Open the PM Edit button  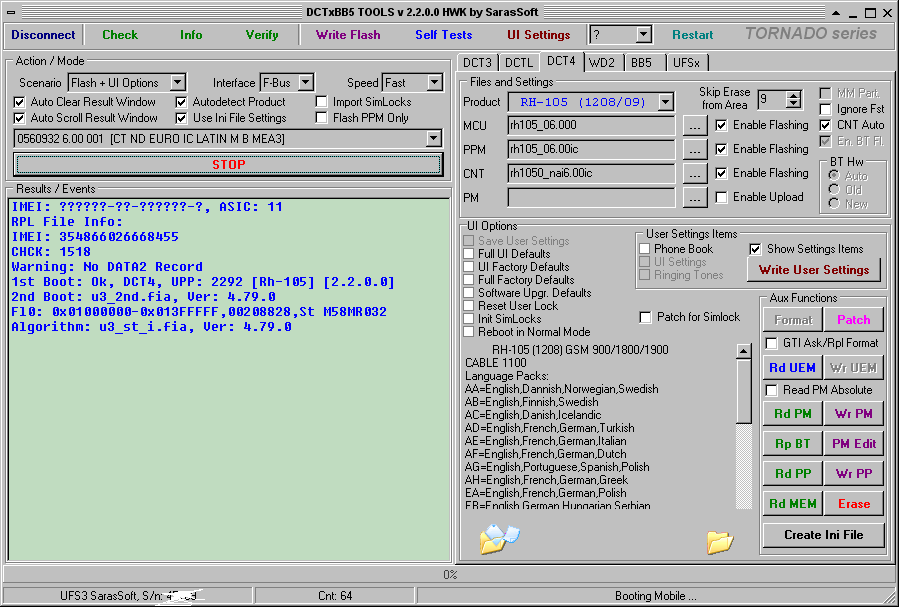point(853,444)
